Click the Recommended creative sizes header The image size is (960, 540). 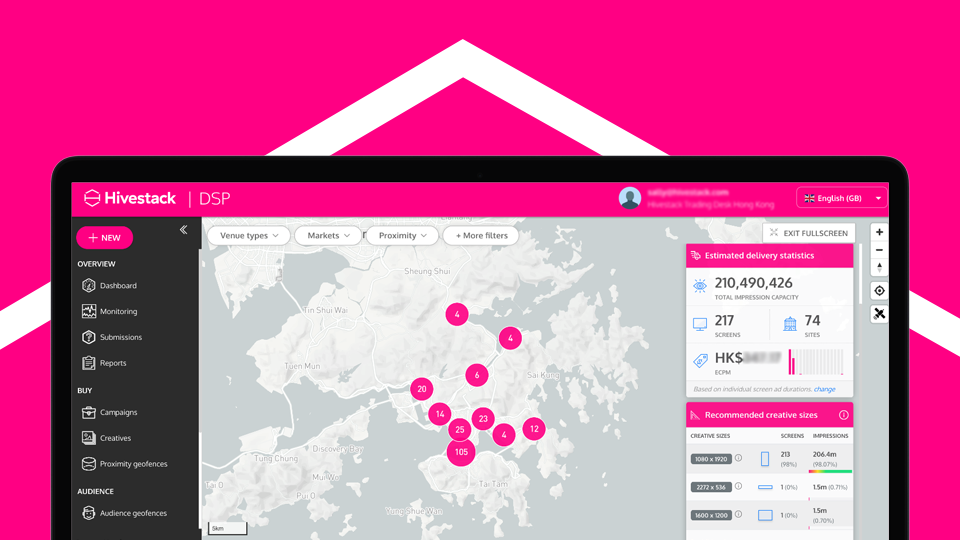[x=770, y=415]
